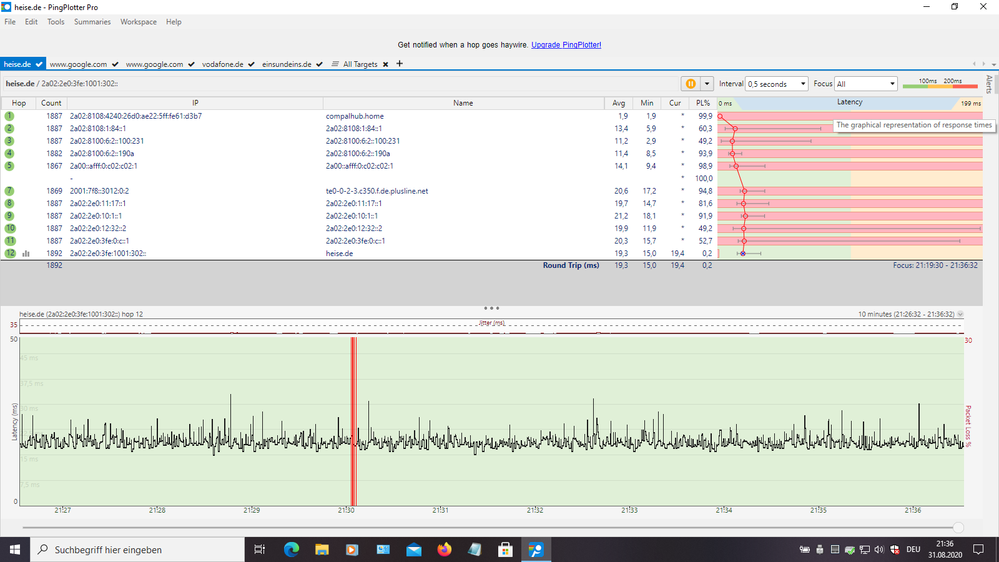Sort the table by the PL% column header
The width and height of the screenshot is (999, 562).
coord(703,103)
